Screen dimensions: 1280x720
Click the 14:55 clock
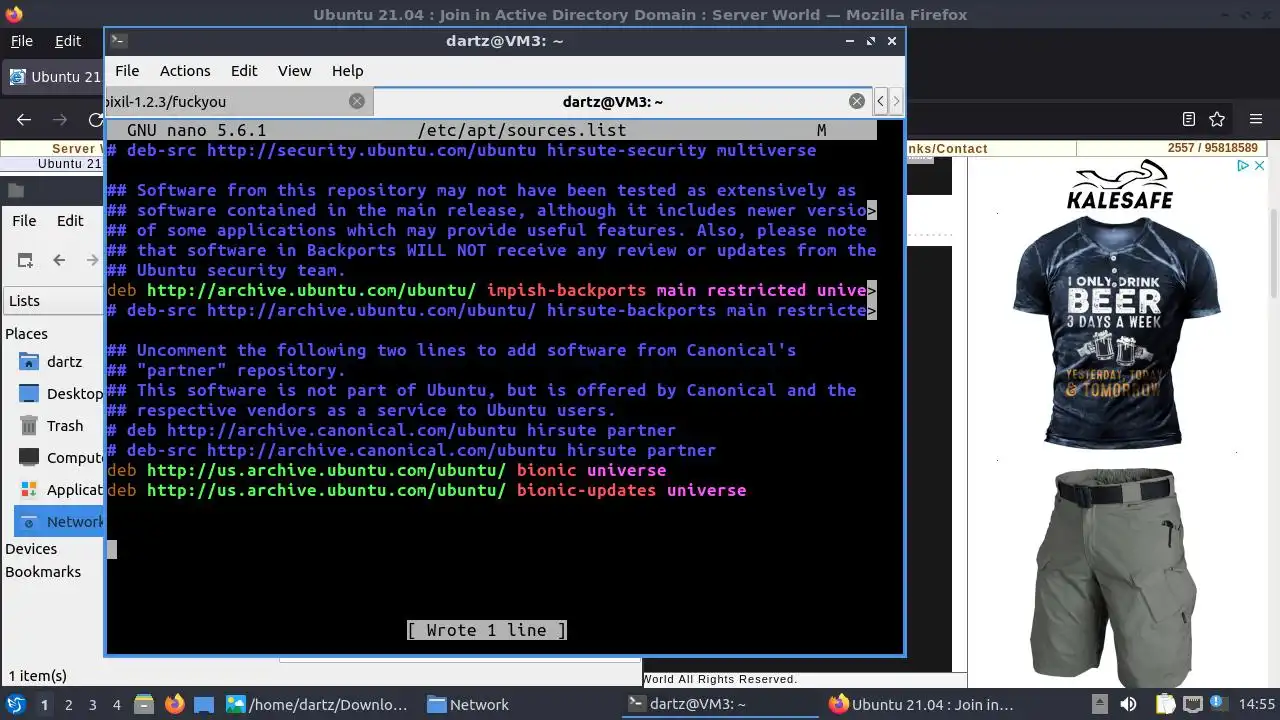[1257, 704]
